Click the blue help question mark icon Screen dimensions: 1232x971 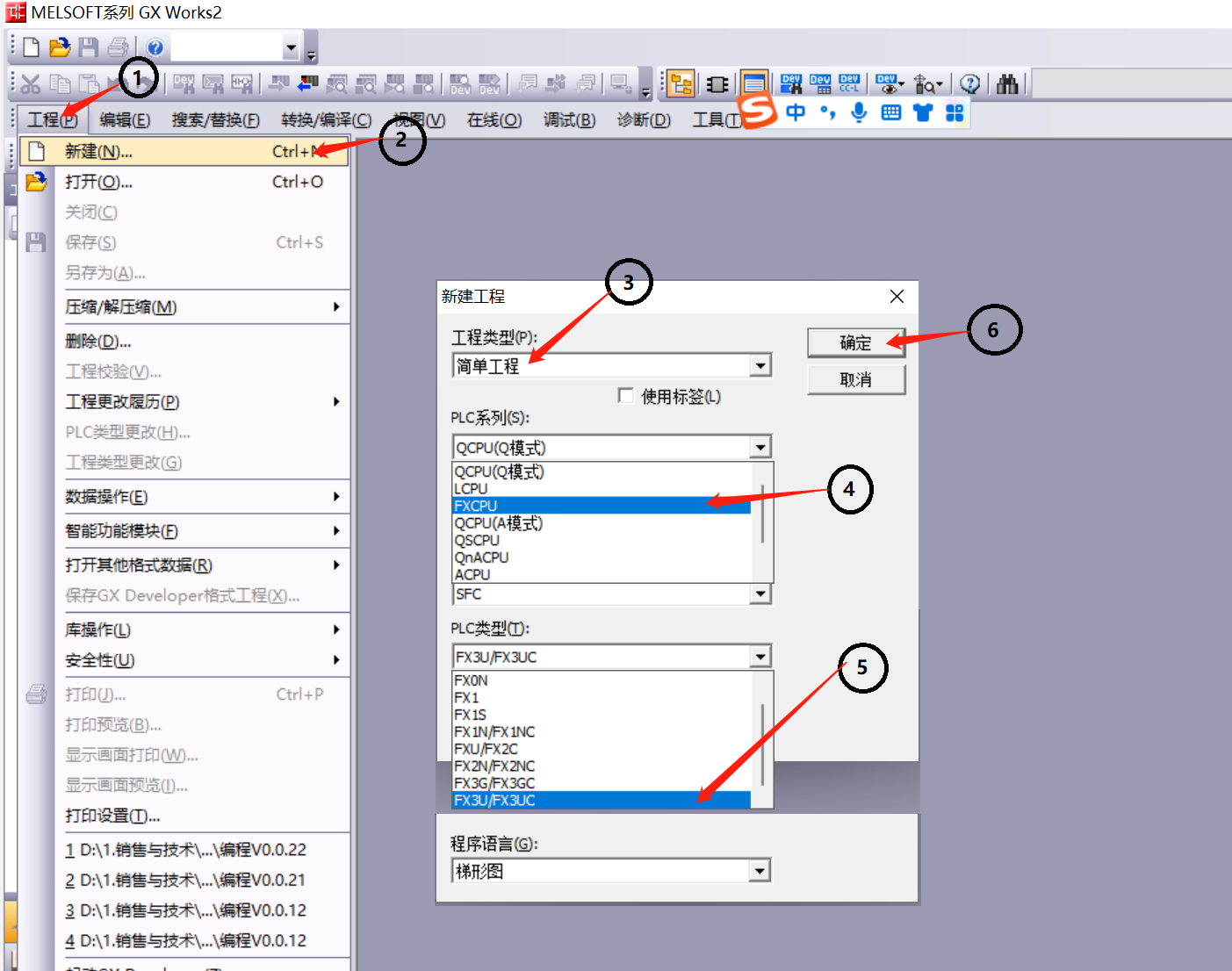[155, 47]
